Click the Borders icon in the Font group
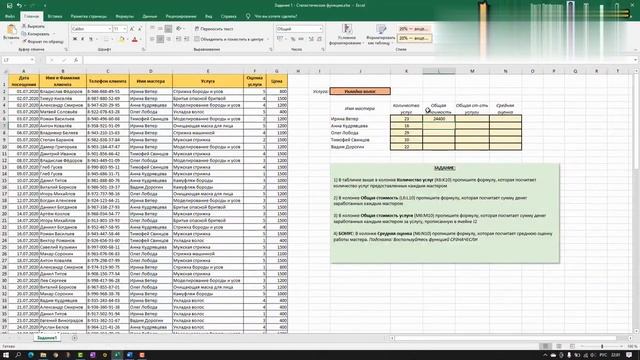Image resolution: width=640 pixels, height=360 pixels. (x=106, y=39)
